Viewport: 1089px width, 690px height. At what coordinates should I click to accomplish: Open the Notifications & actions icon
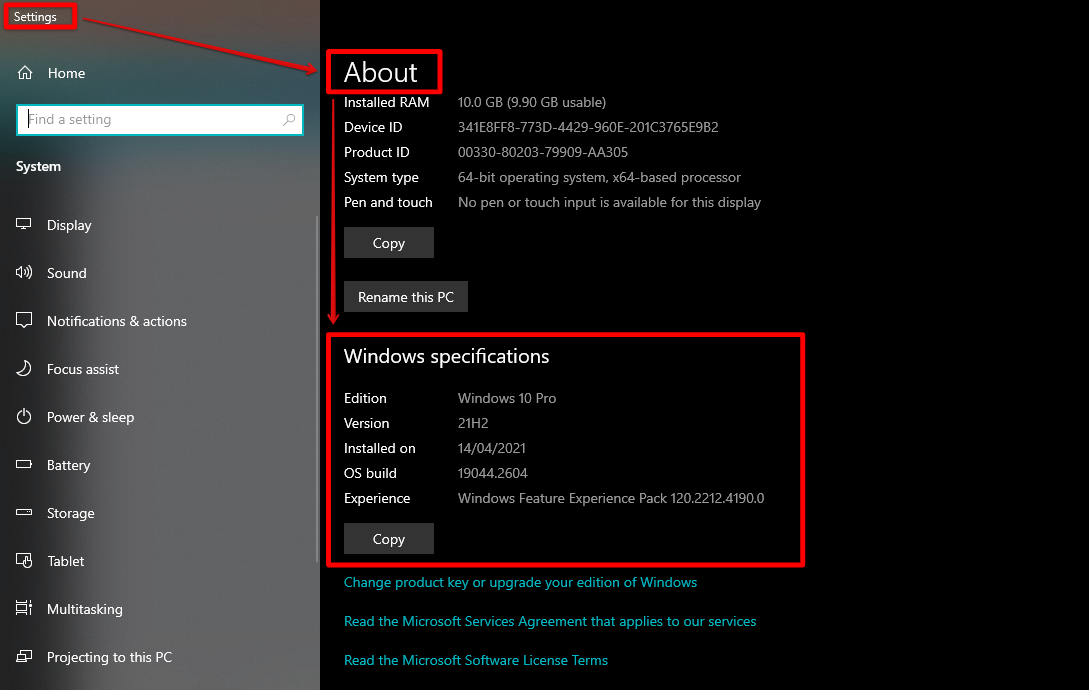click(24, 320)
